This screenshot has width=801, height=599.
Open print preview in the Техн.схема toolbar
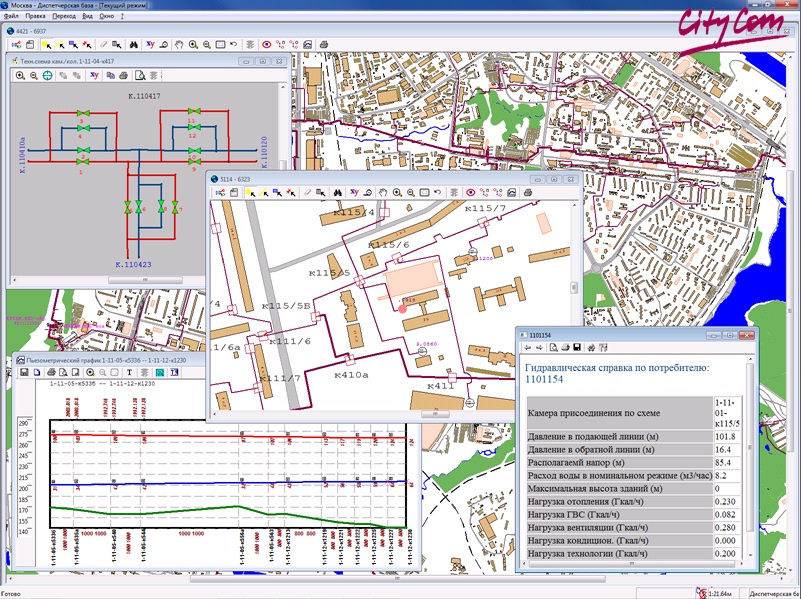point(139,76)
